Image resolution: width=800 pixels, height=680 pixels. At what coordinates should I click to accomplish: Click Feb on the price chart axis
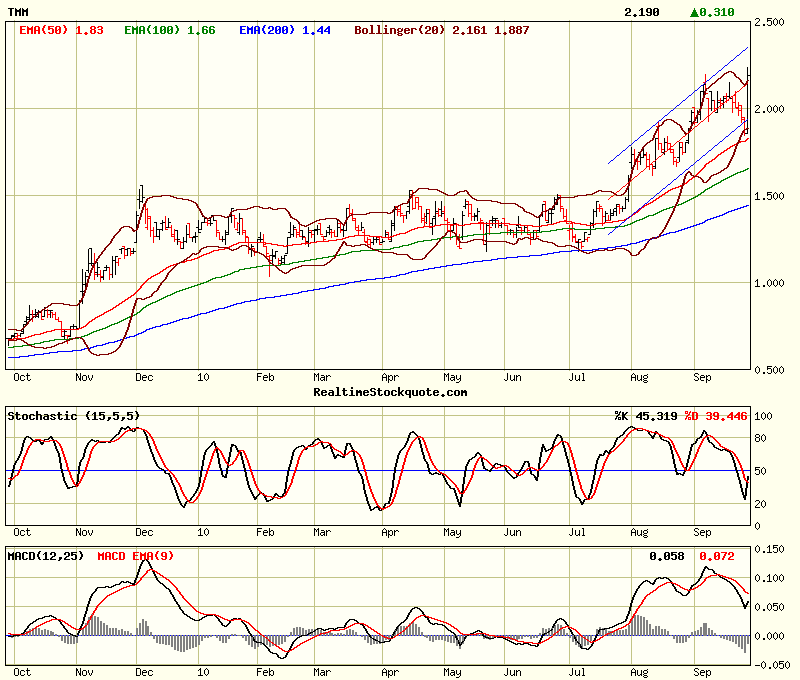pyautogui.click(x=265, y=377)
